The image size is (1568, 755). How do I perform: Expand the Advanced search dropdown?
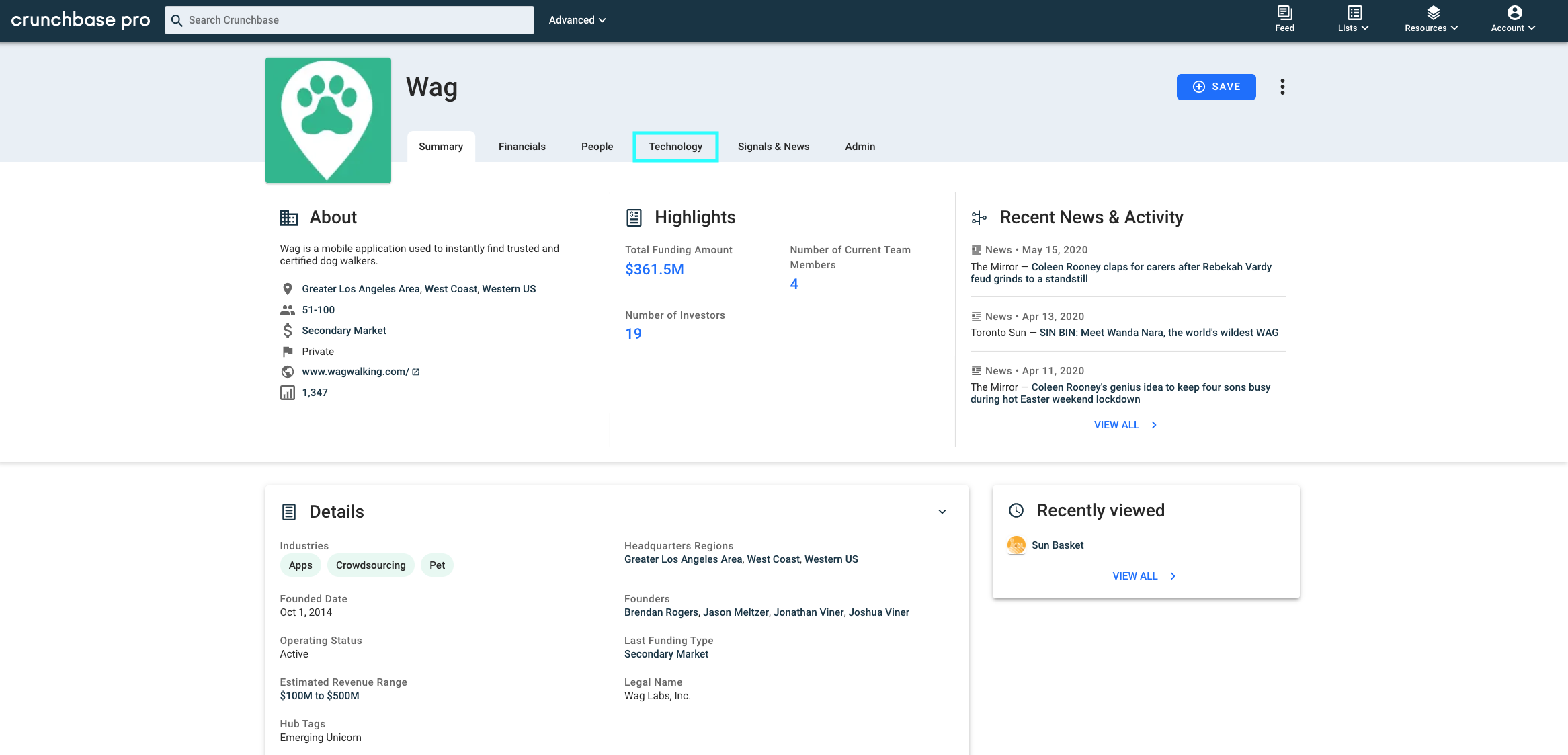(x=577, y=20)
